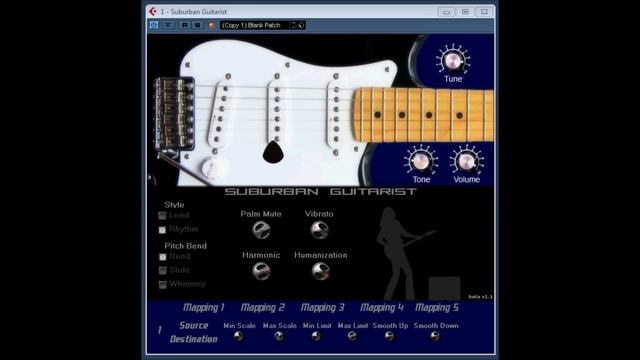Click the orange preset icon in toolbar
Screen dimensions: 640x360
point(211,25)
